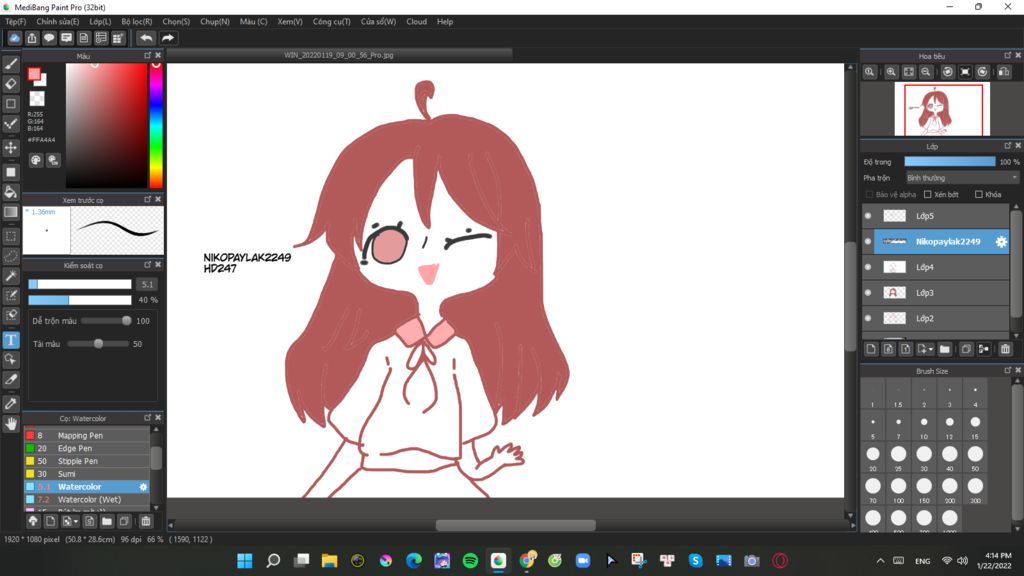
Task: Float the Lớp layer panel
Action: pyautogui.click(x=1008, y=146)
